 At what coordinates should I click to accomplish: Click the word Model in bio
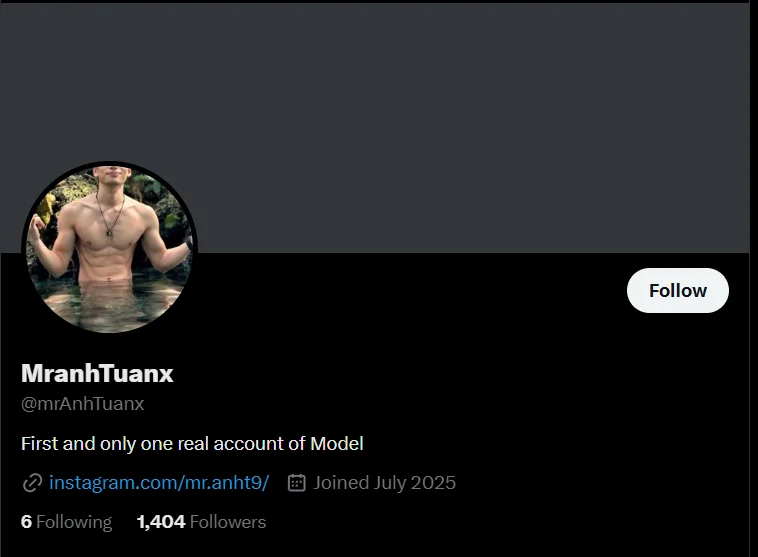pos(337,443)
